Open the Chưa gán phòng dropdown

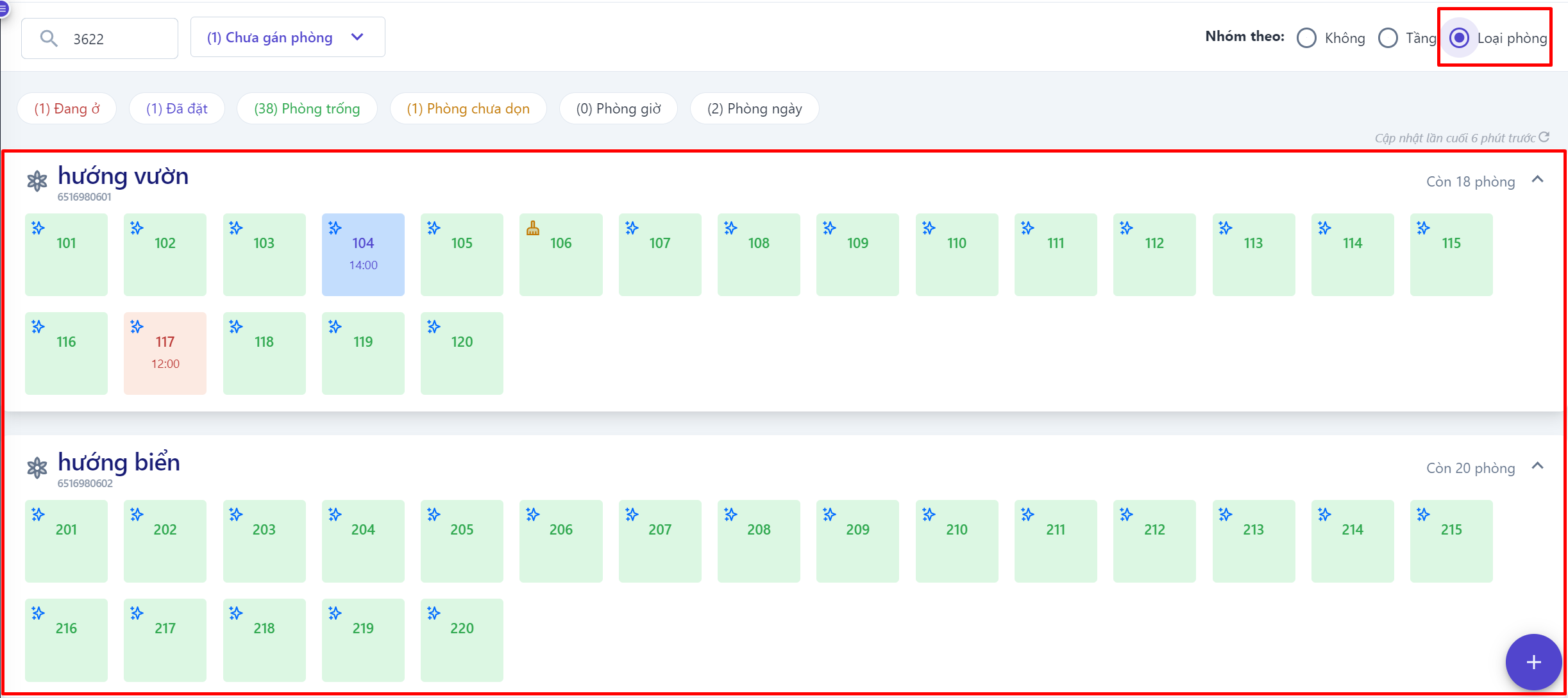point(287,38)
